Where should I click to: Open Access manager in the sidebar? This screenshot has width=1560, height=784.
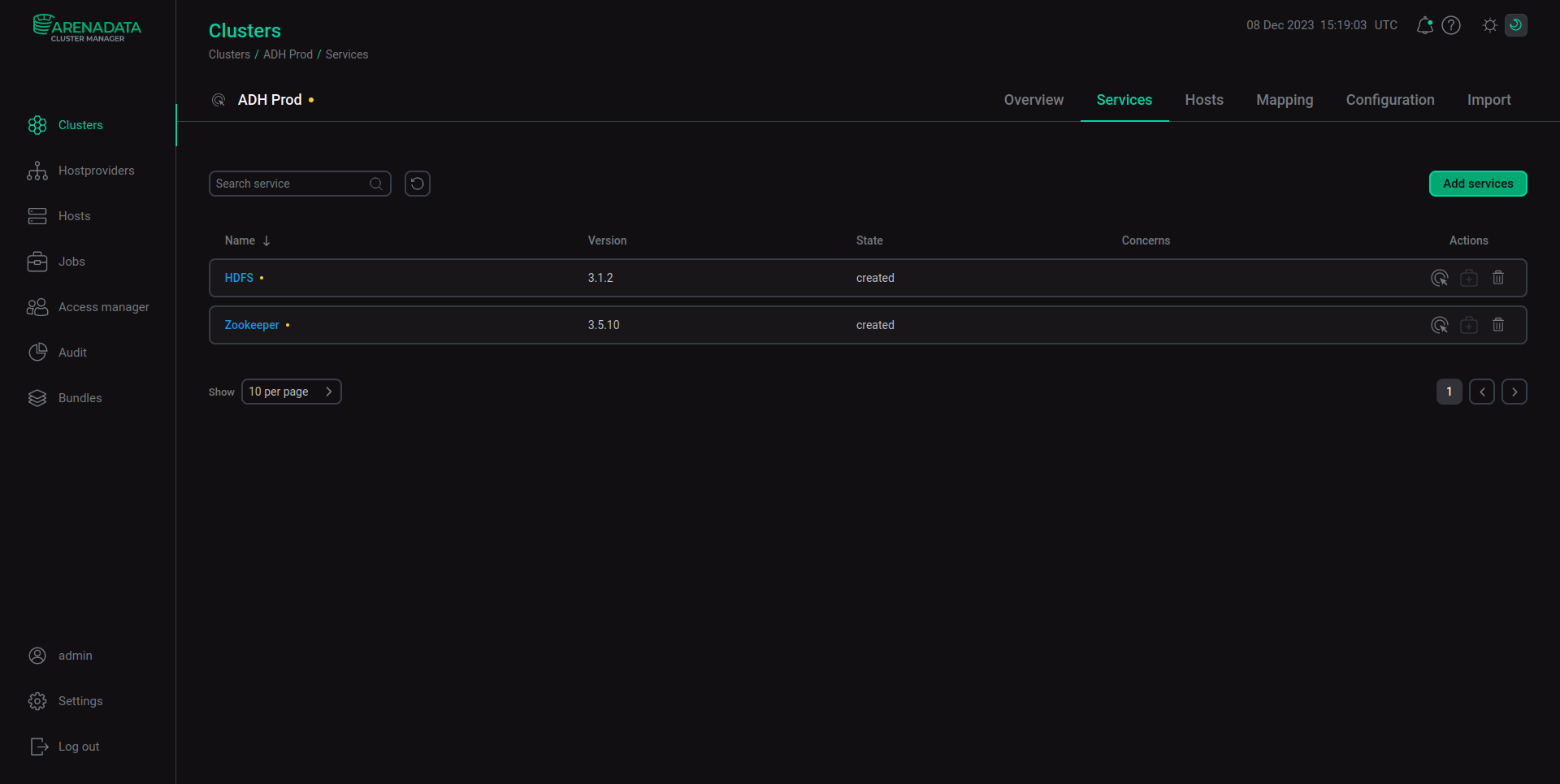tap(104, 307)
